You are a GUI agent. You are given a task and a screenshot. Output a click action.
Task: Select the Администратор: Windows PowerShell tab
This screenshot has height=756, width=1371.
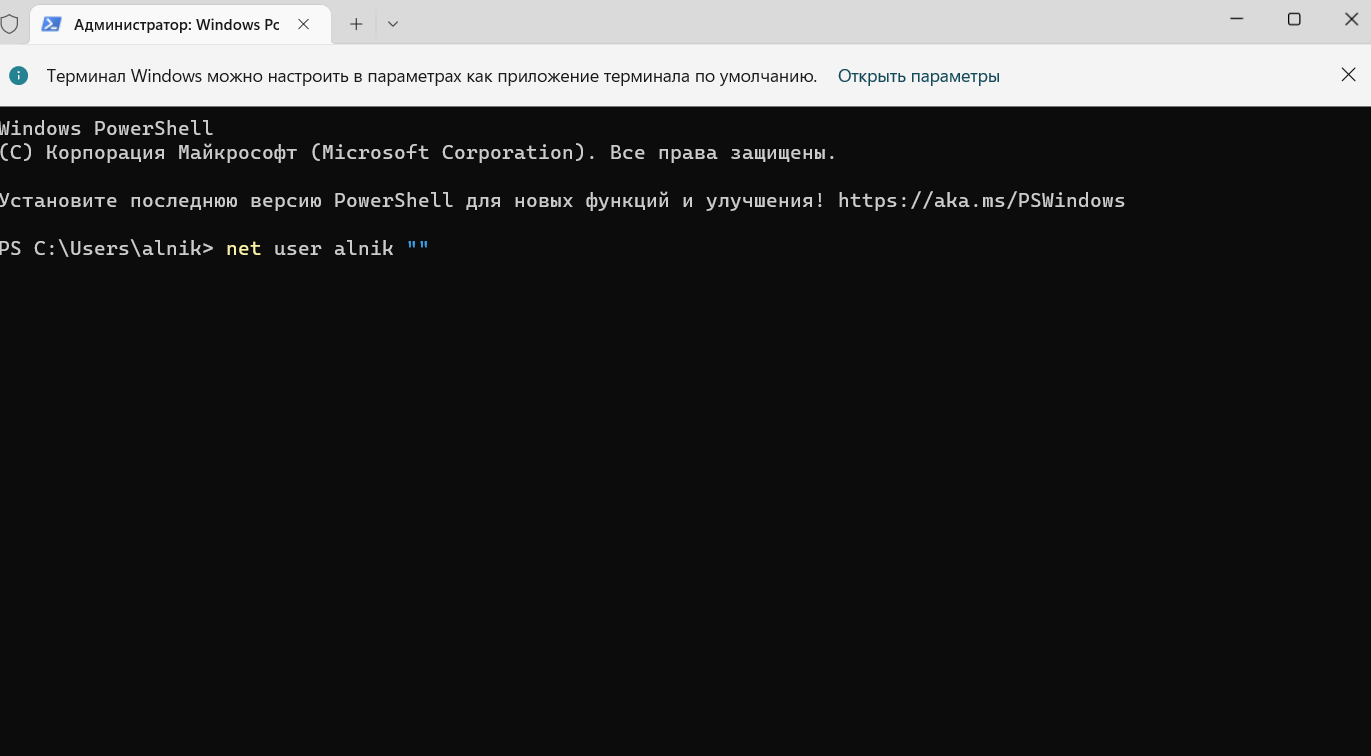pos(178,24)
